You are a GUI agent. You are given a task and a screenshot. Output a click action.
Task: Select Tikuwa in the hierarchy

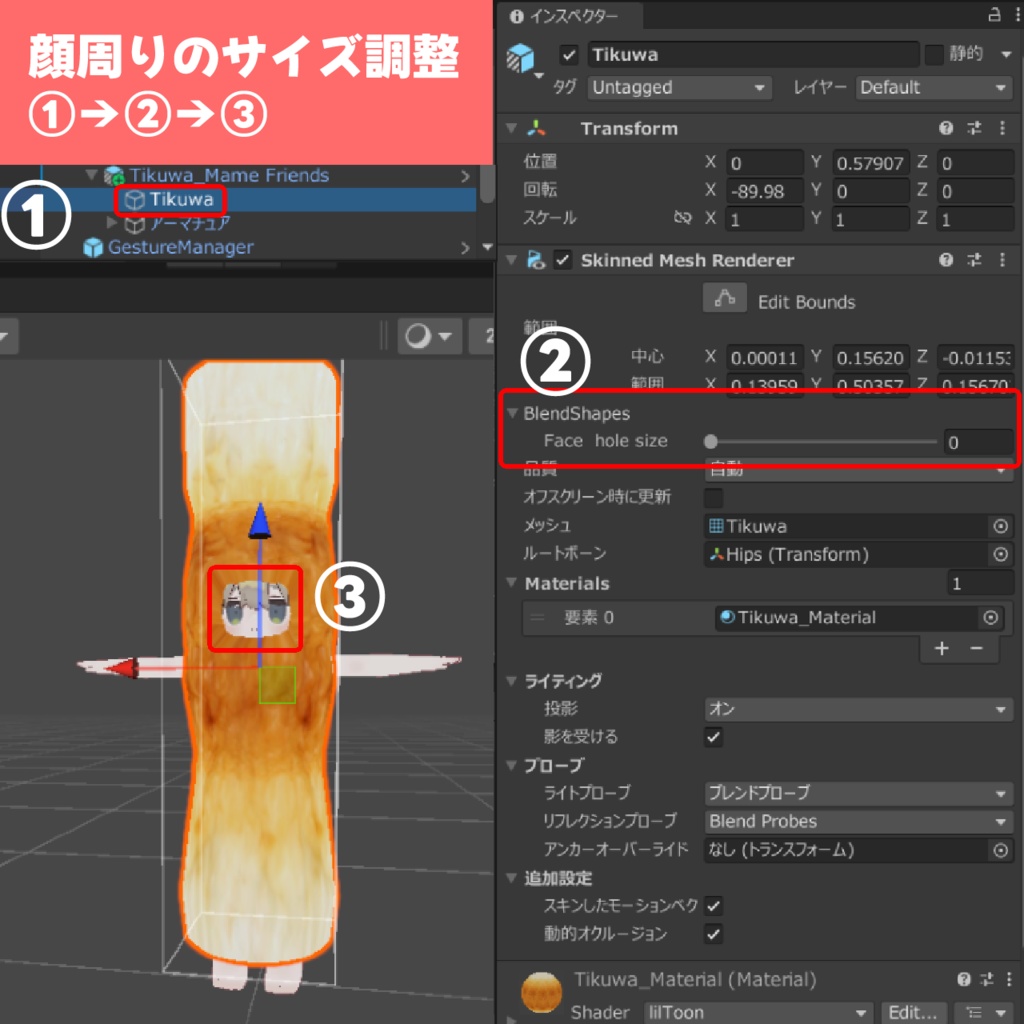(181, 199)
